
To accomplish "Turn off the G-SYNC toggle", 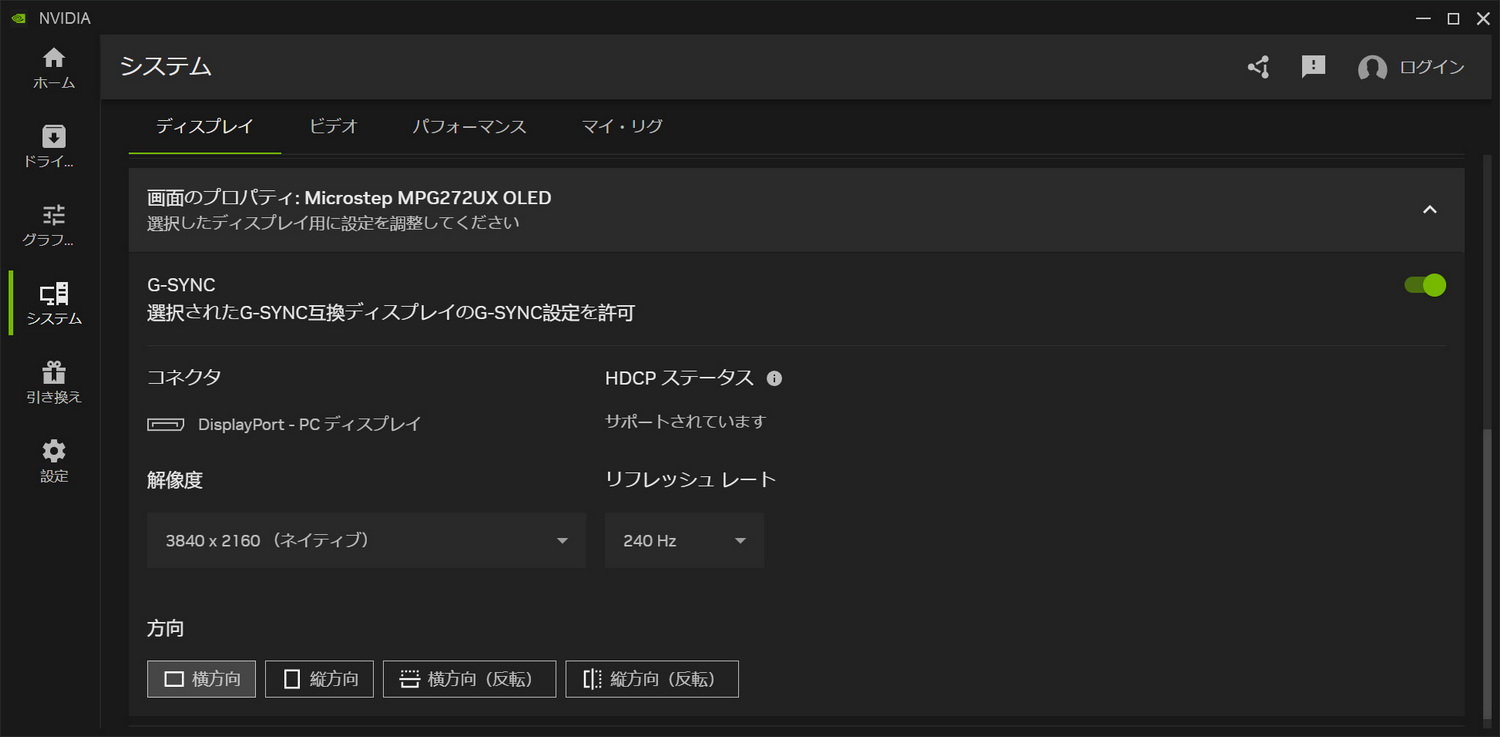I will tap(1425, 285).
